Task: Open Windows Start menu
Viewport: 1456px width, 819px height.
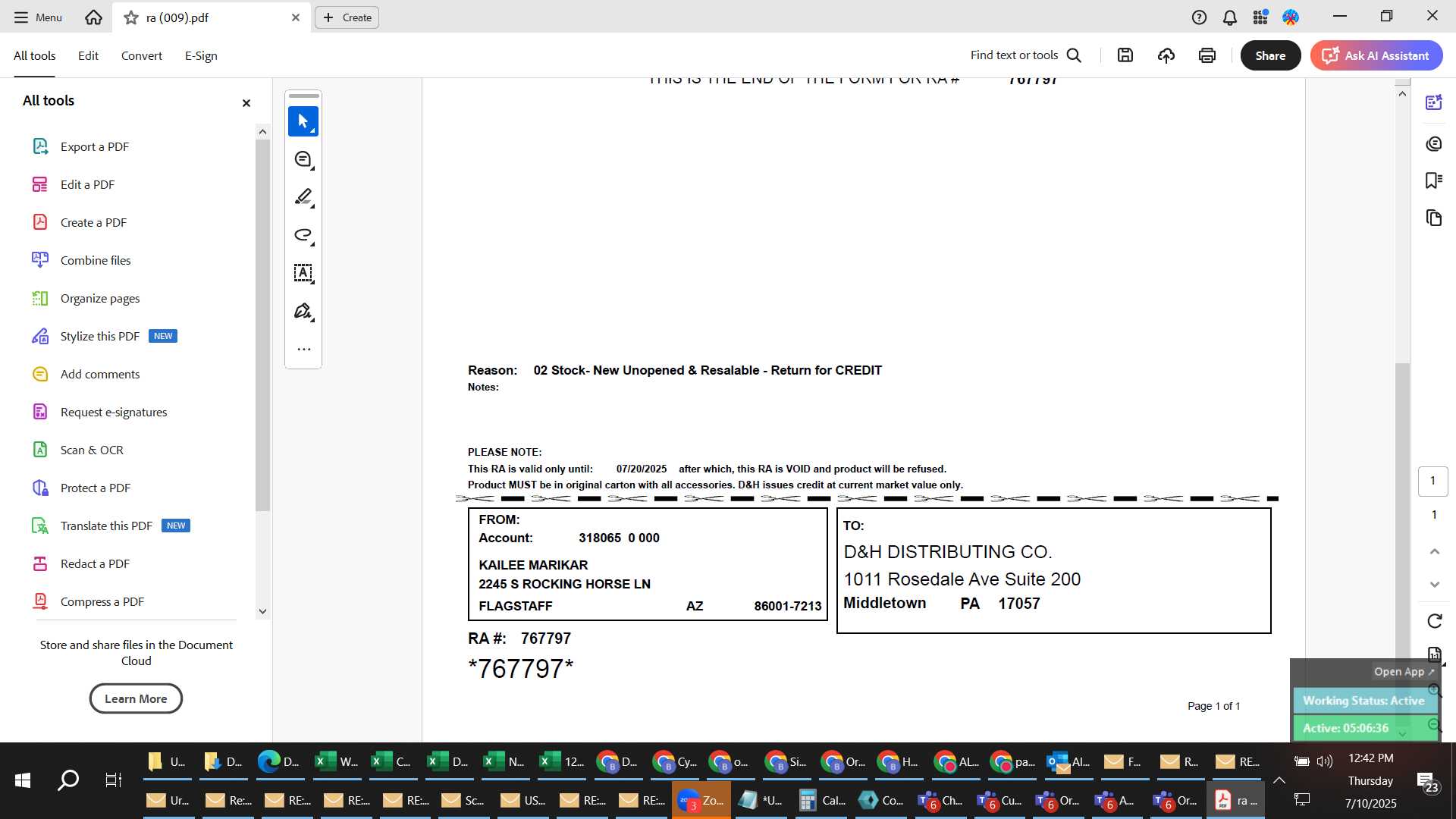Action: coord(23,780)
